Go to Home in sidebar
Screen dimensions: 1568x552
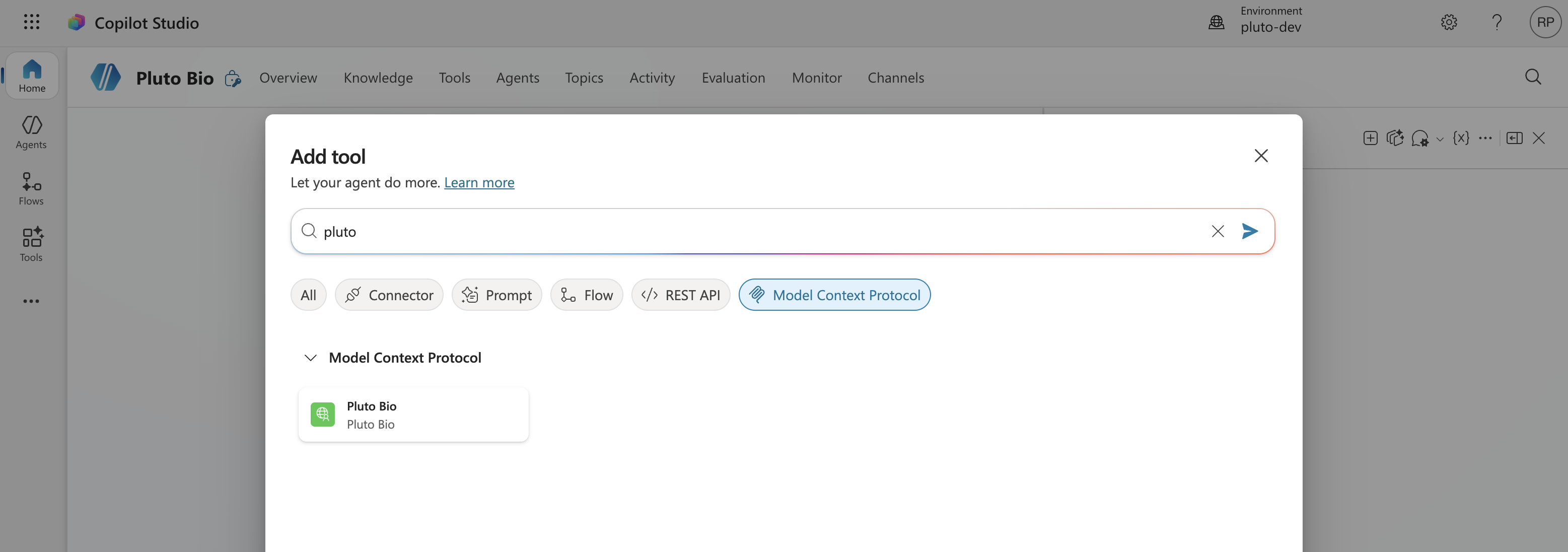point(32,76)
